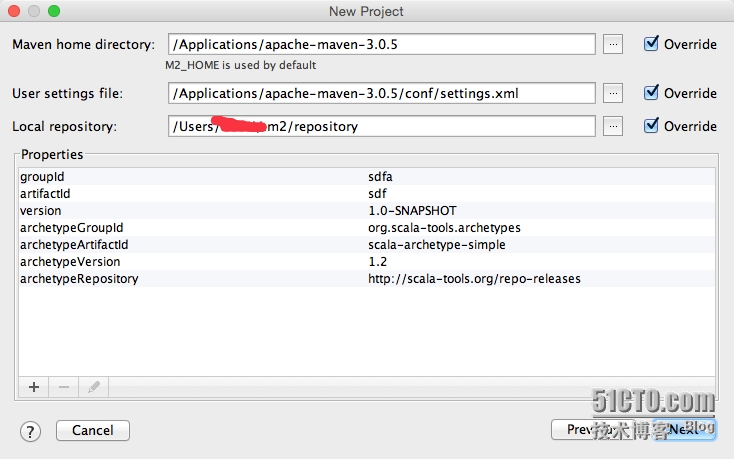Select the groupId property row
734x459 pixels.
pos(367,176)
